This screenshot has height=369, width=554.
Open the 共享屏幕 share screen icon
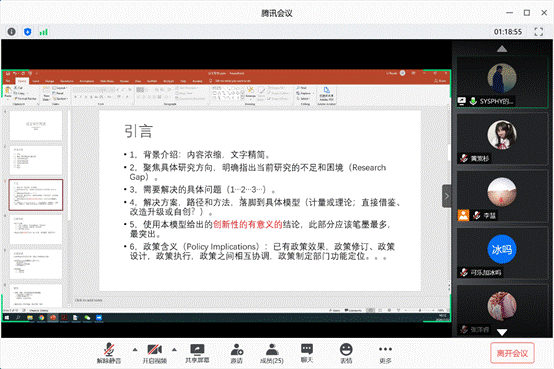(197, 353)
